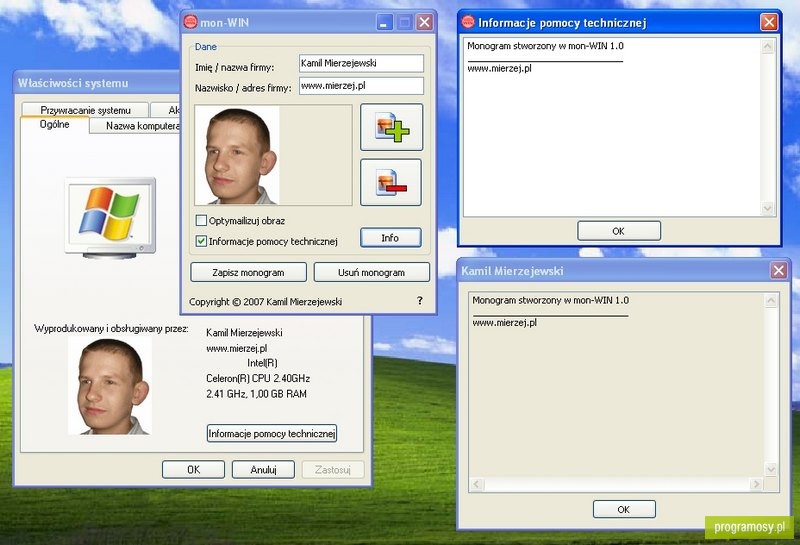Image resolution: width=800 pixels, height=545 pixels.
Task: Click Zapisz monogram button
Action: [248, 272]
